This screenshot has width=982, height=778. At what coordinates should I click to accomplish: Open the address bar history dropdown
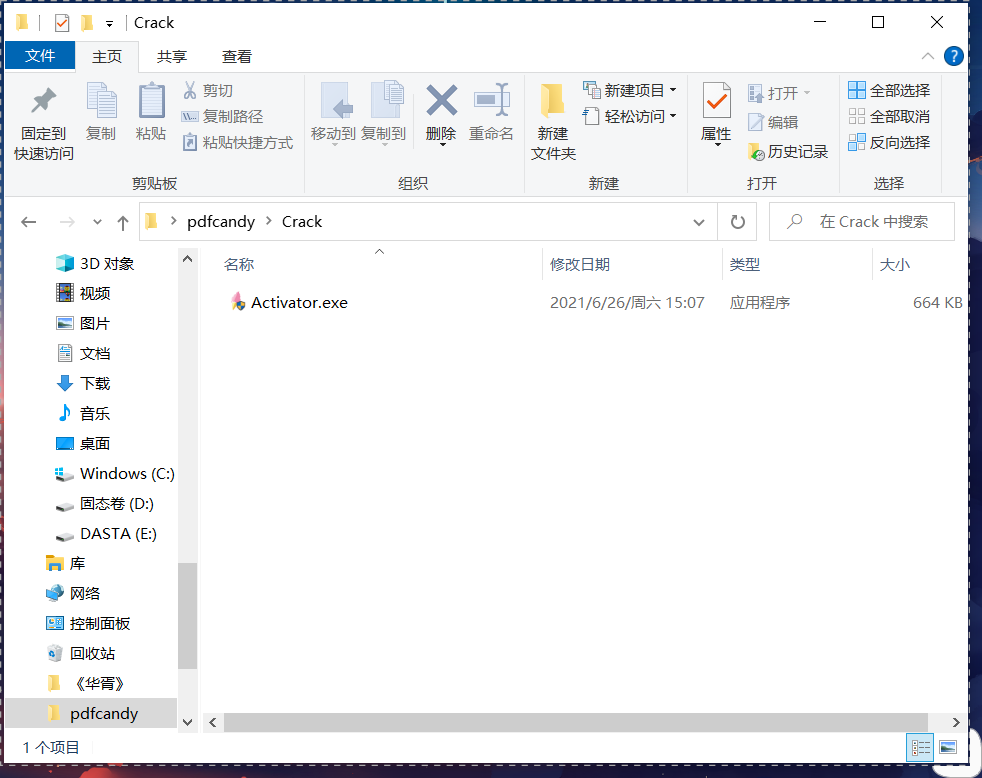[x=699, y=222]
